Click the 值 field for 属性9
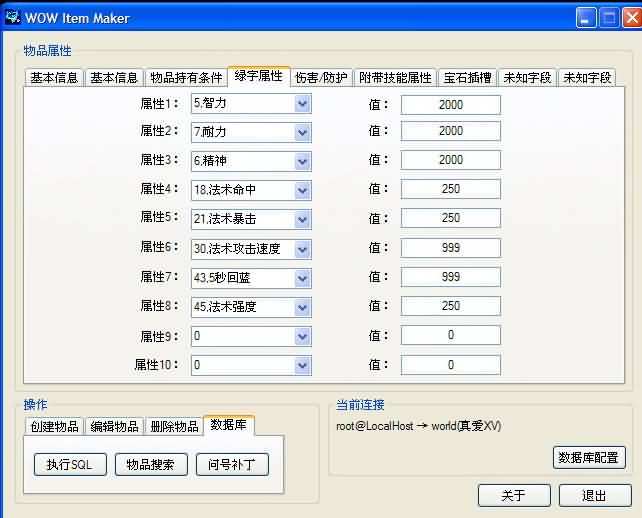642x518 pixels. (x=450, y=335)
